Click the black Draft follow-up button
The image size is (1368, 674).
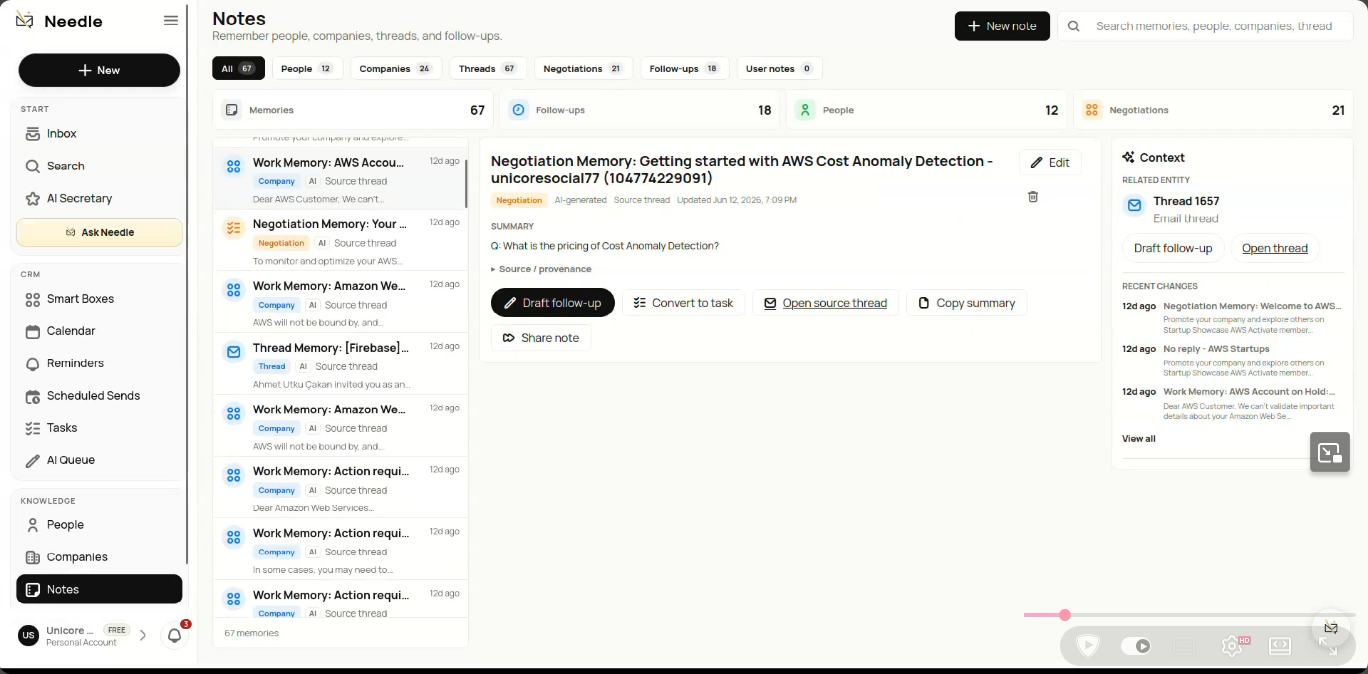click(x=553, y=303)
